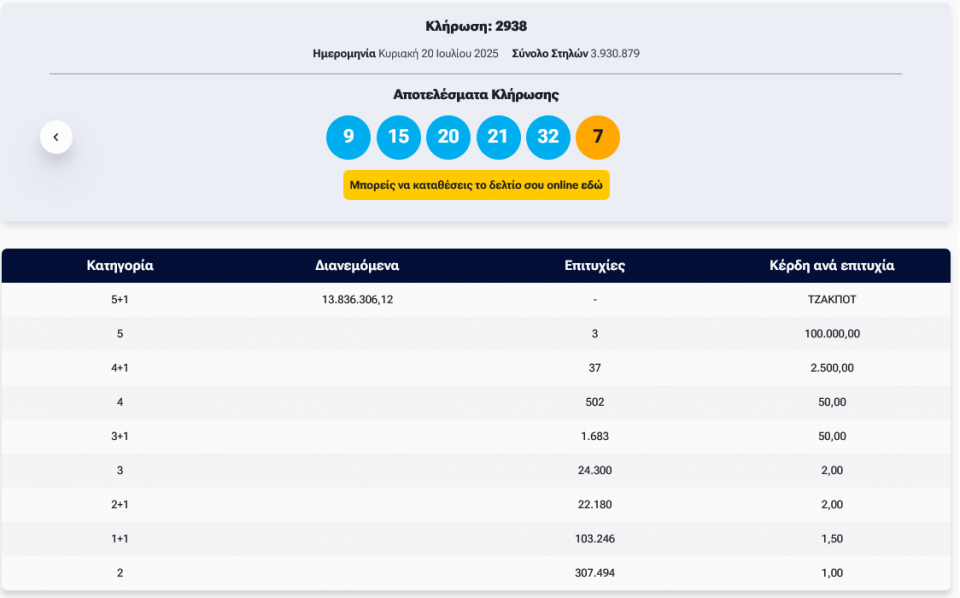Select the Επιτυχίες column header

tap(594, 266)
